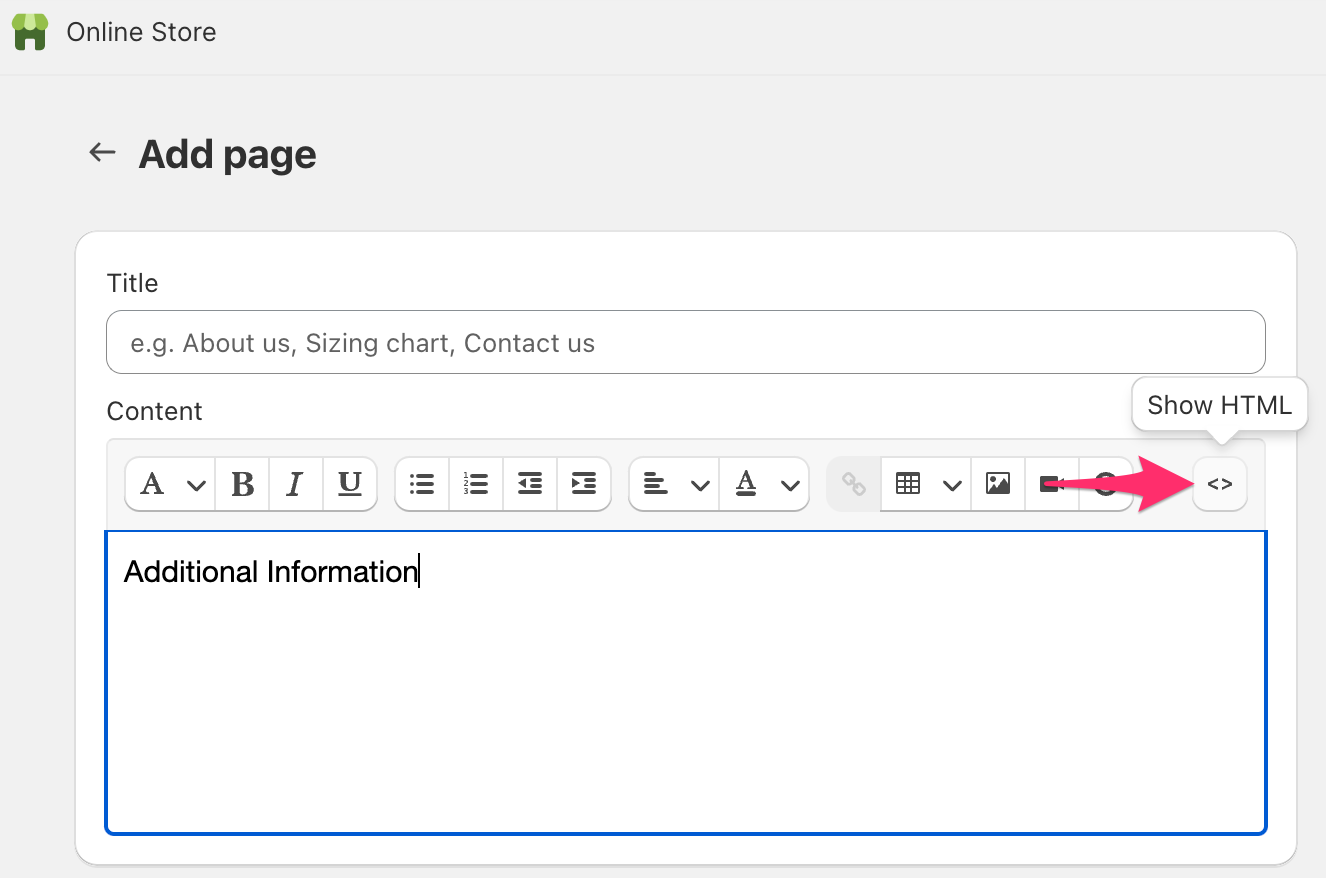The width and height of the screenshot is (1326, 878).
Task: Click the Show HTML code button
Action: [1219, 484]
